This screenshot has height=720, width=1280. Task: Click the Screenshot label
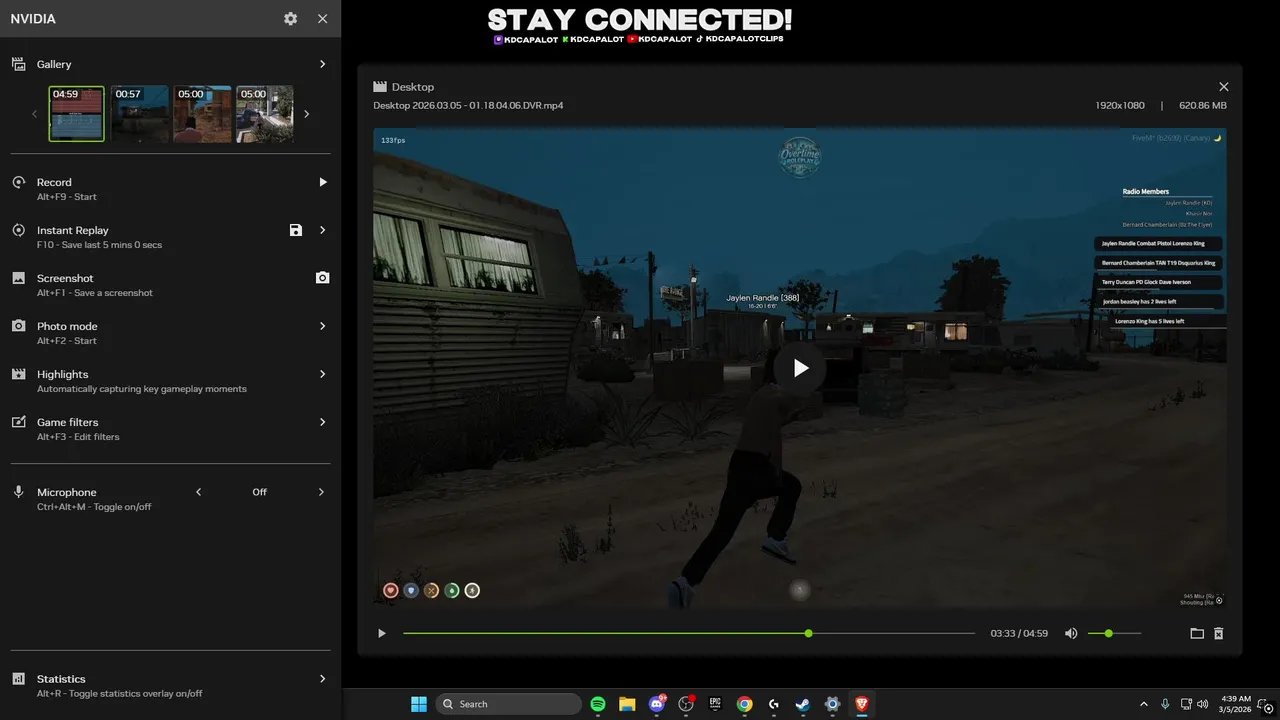pyautogui.click(x=65, y=278)
